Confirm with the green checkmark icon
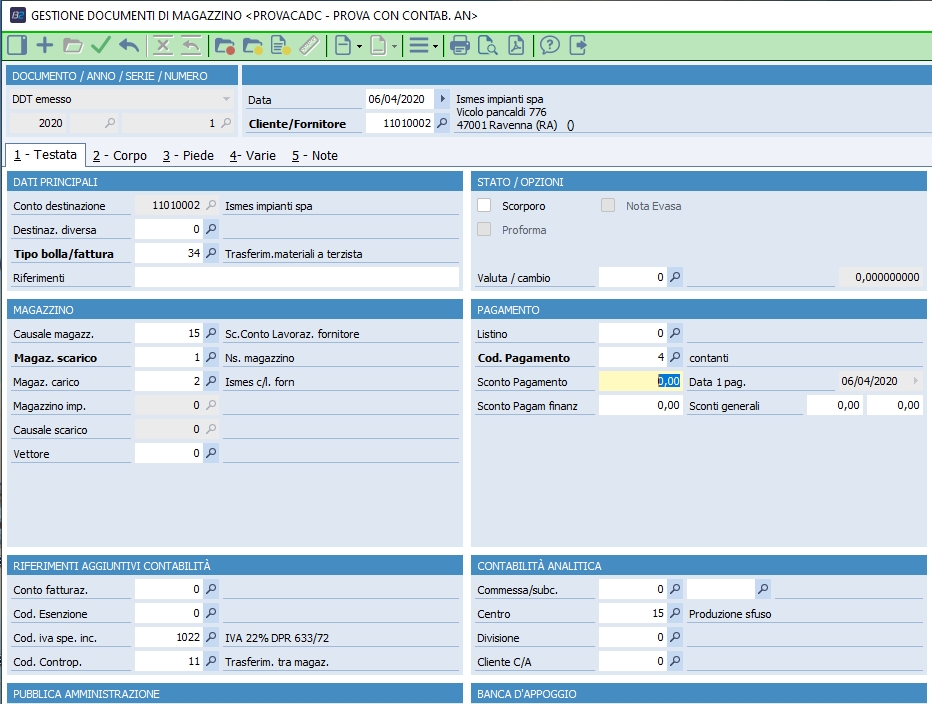 click(100, 45)
